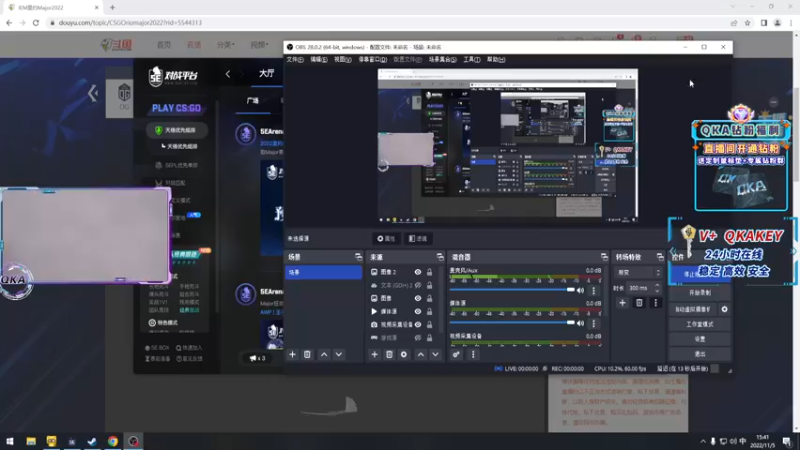Open source properties gear in Sources toolbar

click(404, 355)
